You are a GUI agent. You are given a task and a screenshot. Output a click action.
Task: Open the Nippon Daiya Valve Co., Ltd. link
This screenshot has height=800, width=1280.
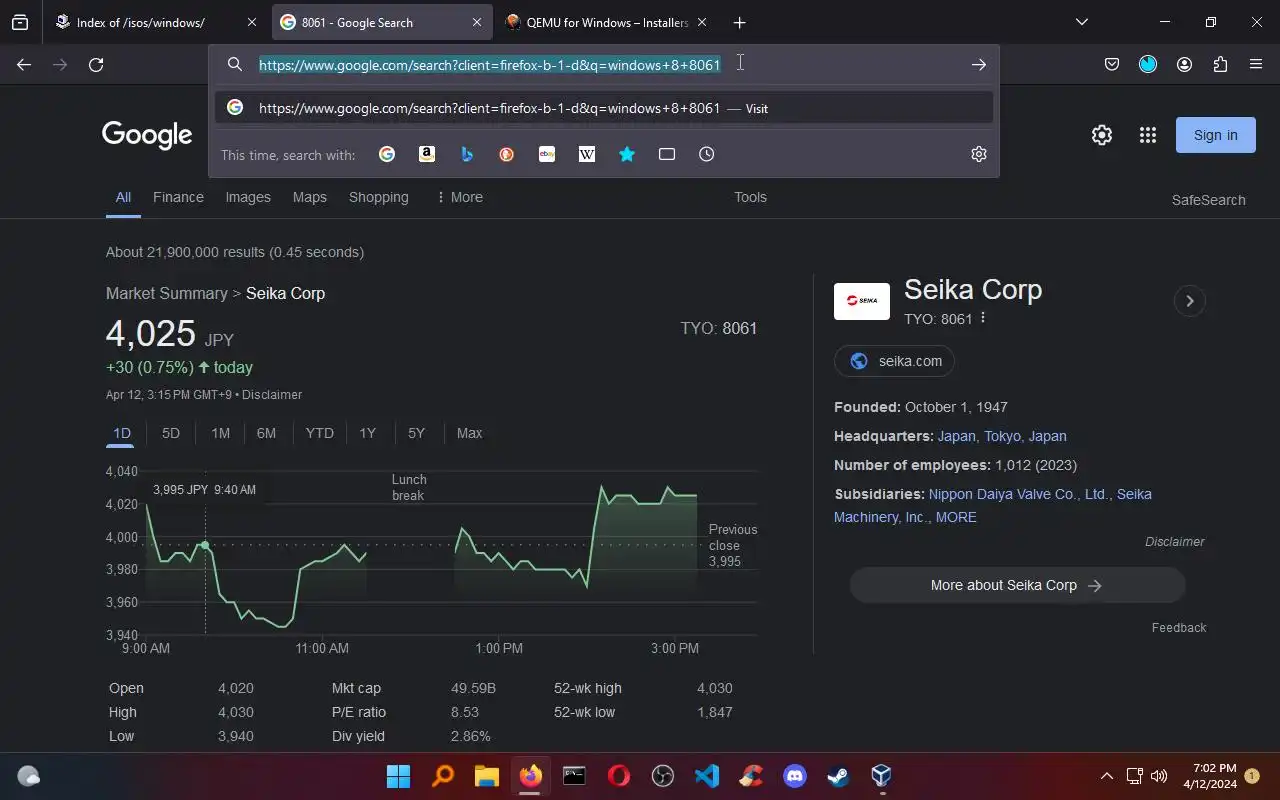(x=1019, y=494)
